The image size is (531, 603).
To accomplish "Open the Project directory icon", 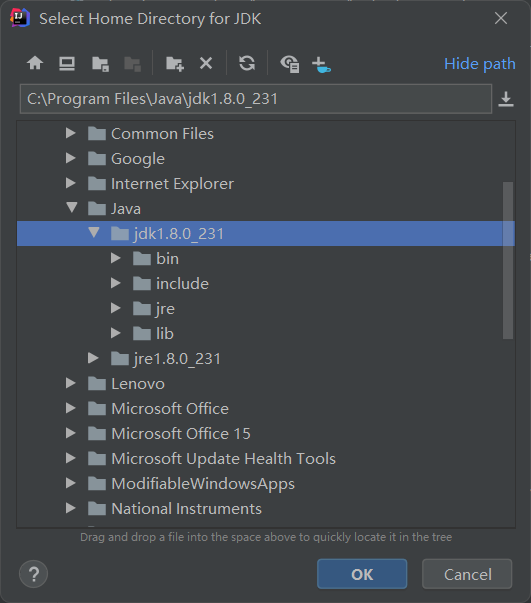I will 100,63.
